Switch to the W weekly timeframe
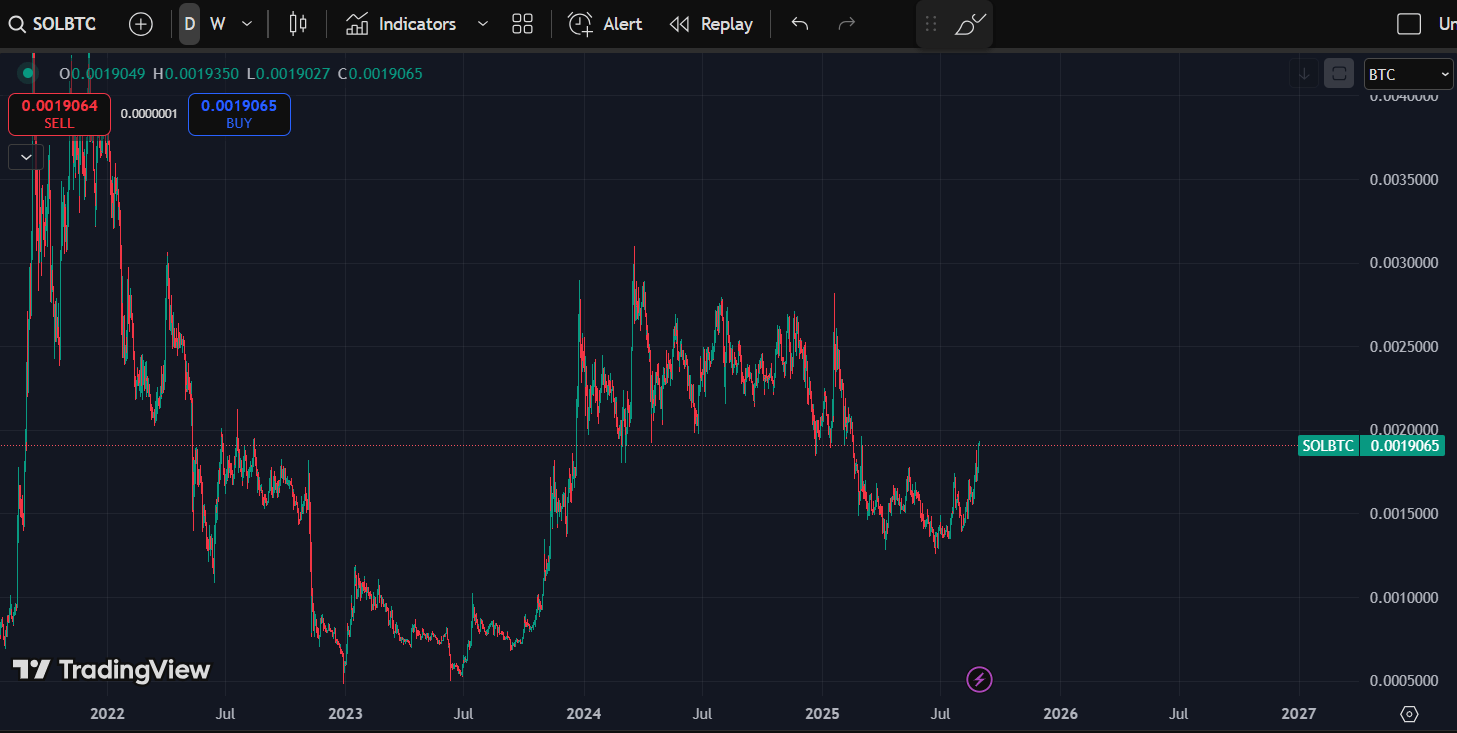This screenshot has height=733, width=1457. (217, 24)
